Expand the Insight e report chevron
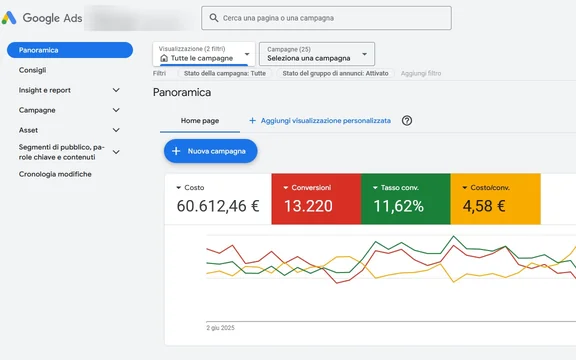This screenshot has width=576, height=360. coord(116,90)
